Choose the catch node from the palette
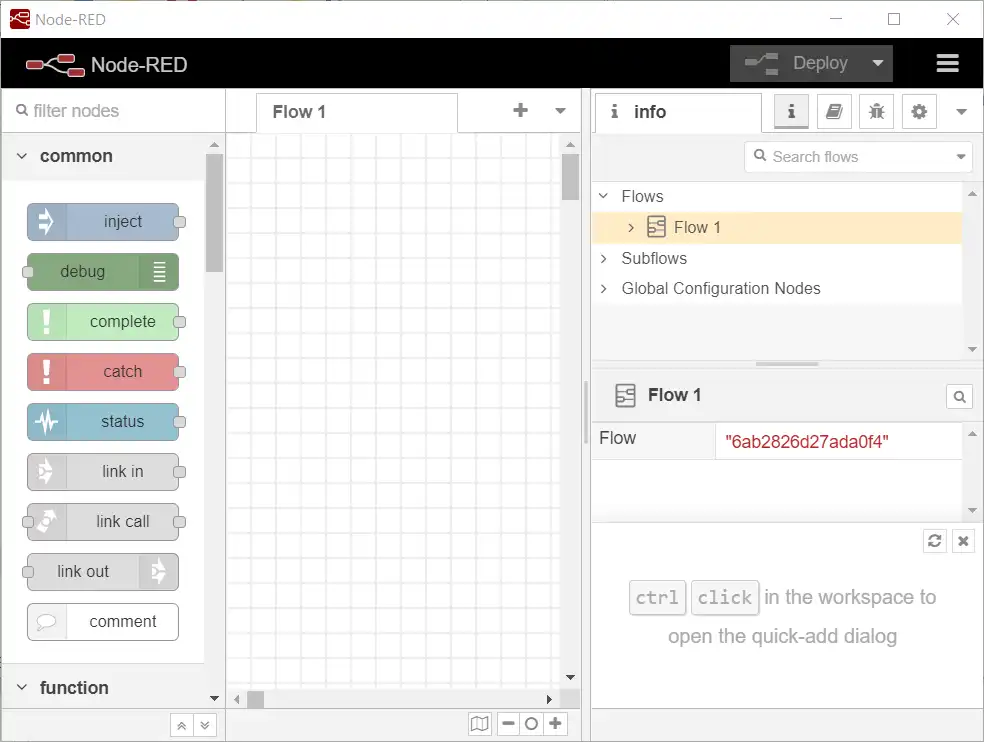 coord(103,372)
